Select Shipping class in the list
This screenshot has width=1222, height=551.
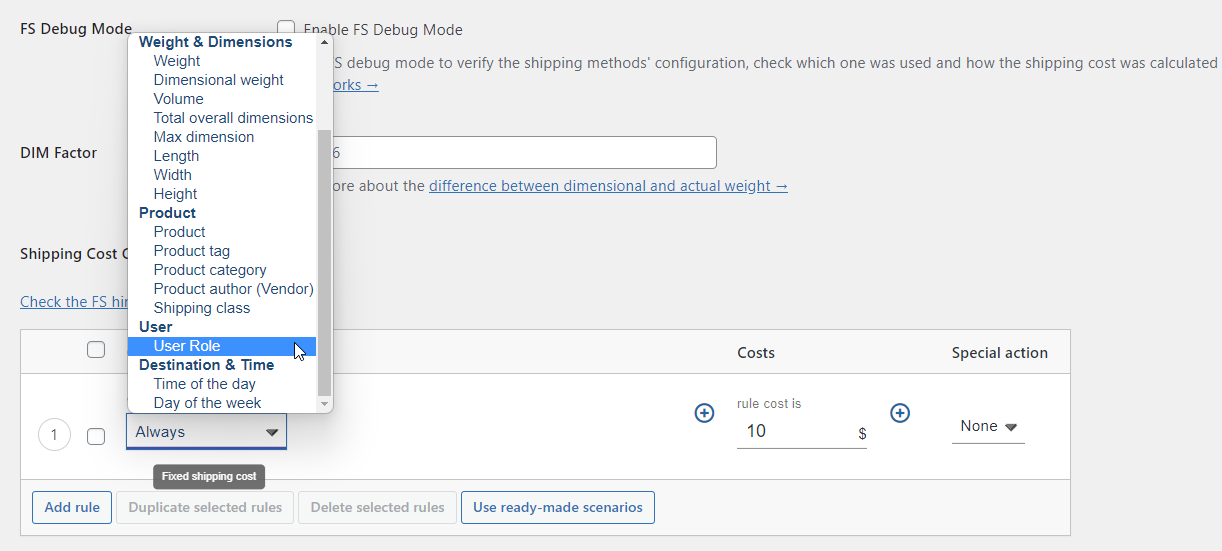tap(202, 308)
